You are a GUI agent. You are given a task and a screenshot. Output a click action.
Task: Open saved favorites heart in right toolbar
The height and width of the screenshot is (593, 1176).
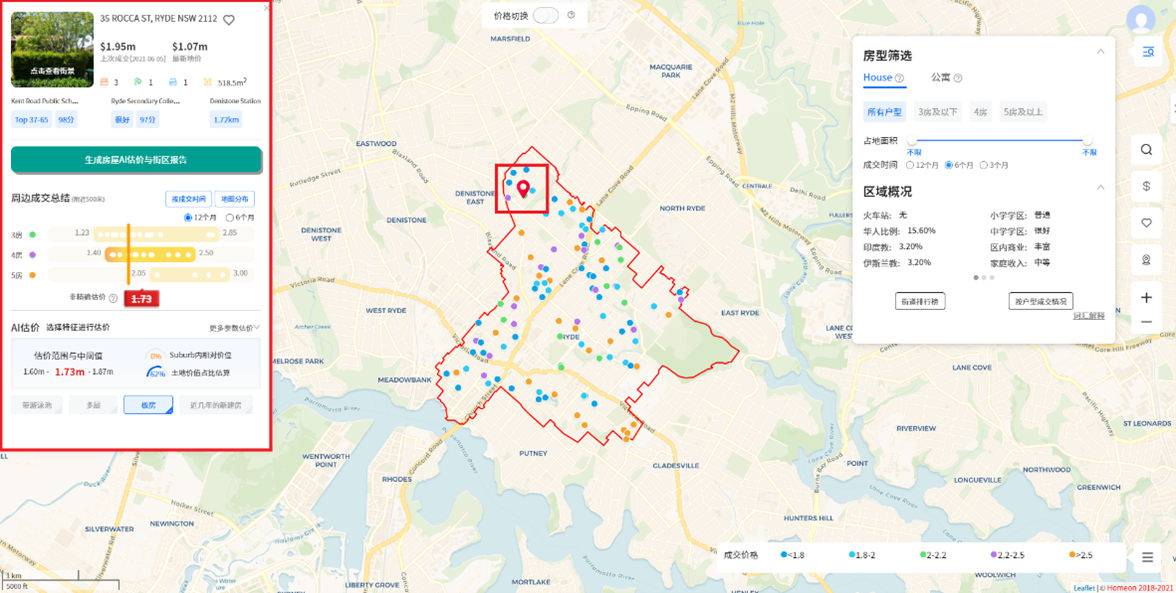(1146, 223)
